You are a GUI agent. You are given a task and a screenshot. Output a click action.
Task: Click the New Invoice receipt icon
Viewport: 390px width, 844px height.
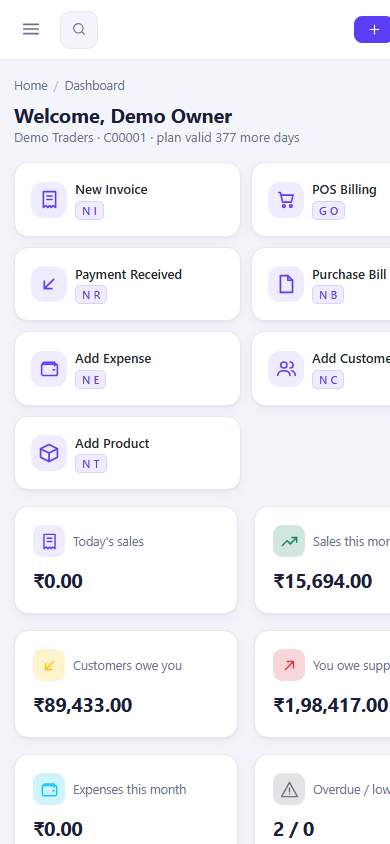(49, 200)
